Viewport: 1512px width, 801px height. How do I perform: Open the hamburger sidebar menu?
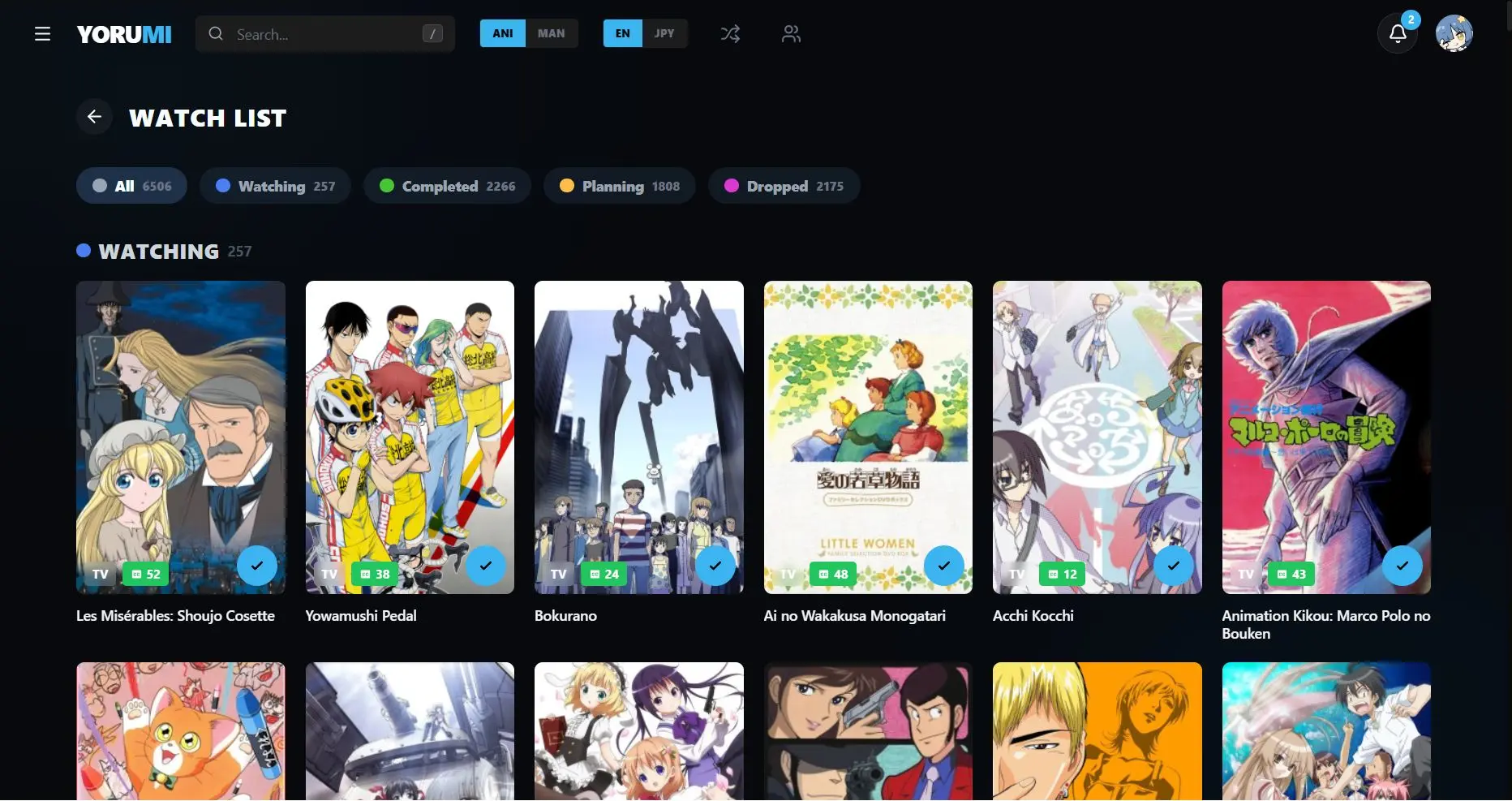42,34
